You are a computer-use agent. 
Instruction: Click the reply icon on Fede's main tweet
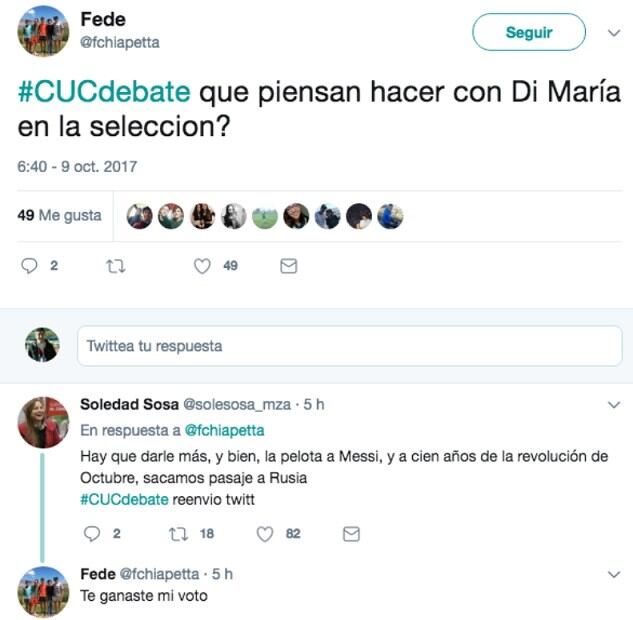tap(29, 266)
